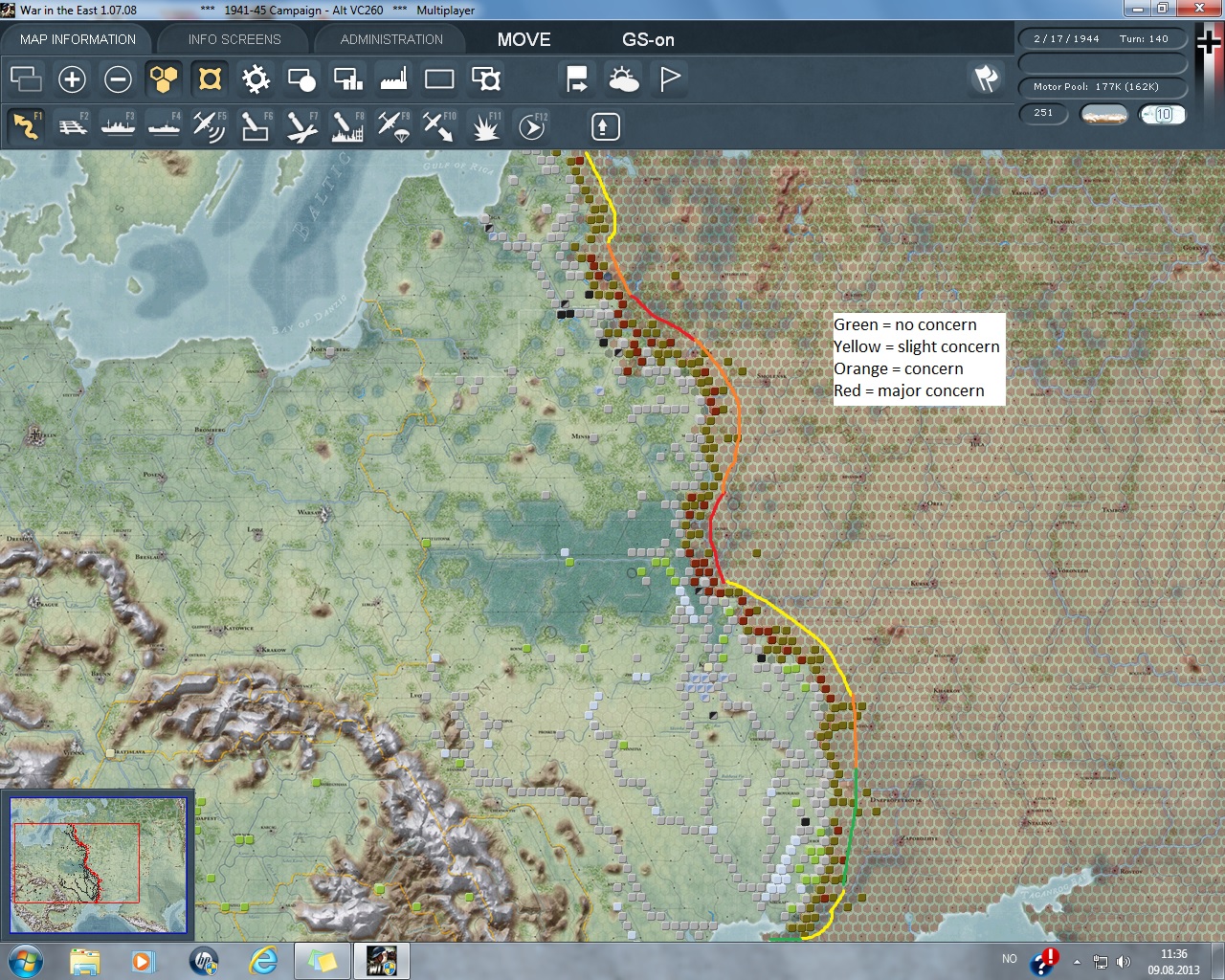Select bomb airfield mode (F7)

301,126
